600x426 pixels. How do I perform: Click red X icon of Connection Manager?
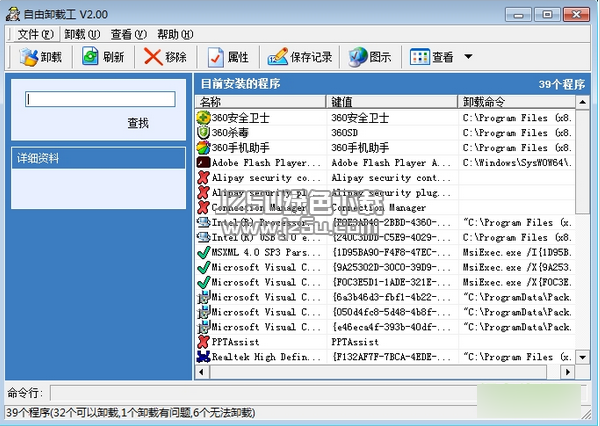pyautogui.click(x=203, y=207)
